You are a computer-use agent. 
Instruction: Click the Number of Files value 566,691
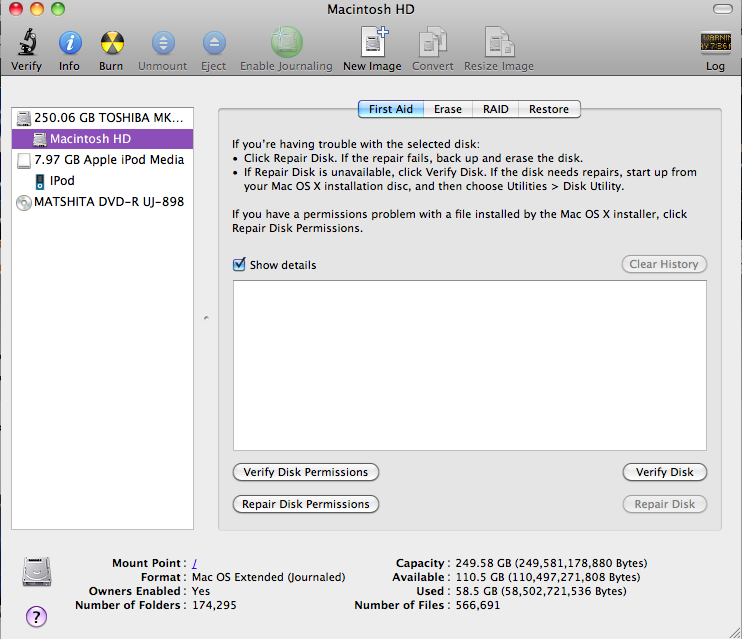(477, 605)
